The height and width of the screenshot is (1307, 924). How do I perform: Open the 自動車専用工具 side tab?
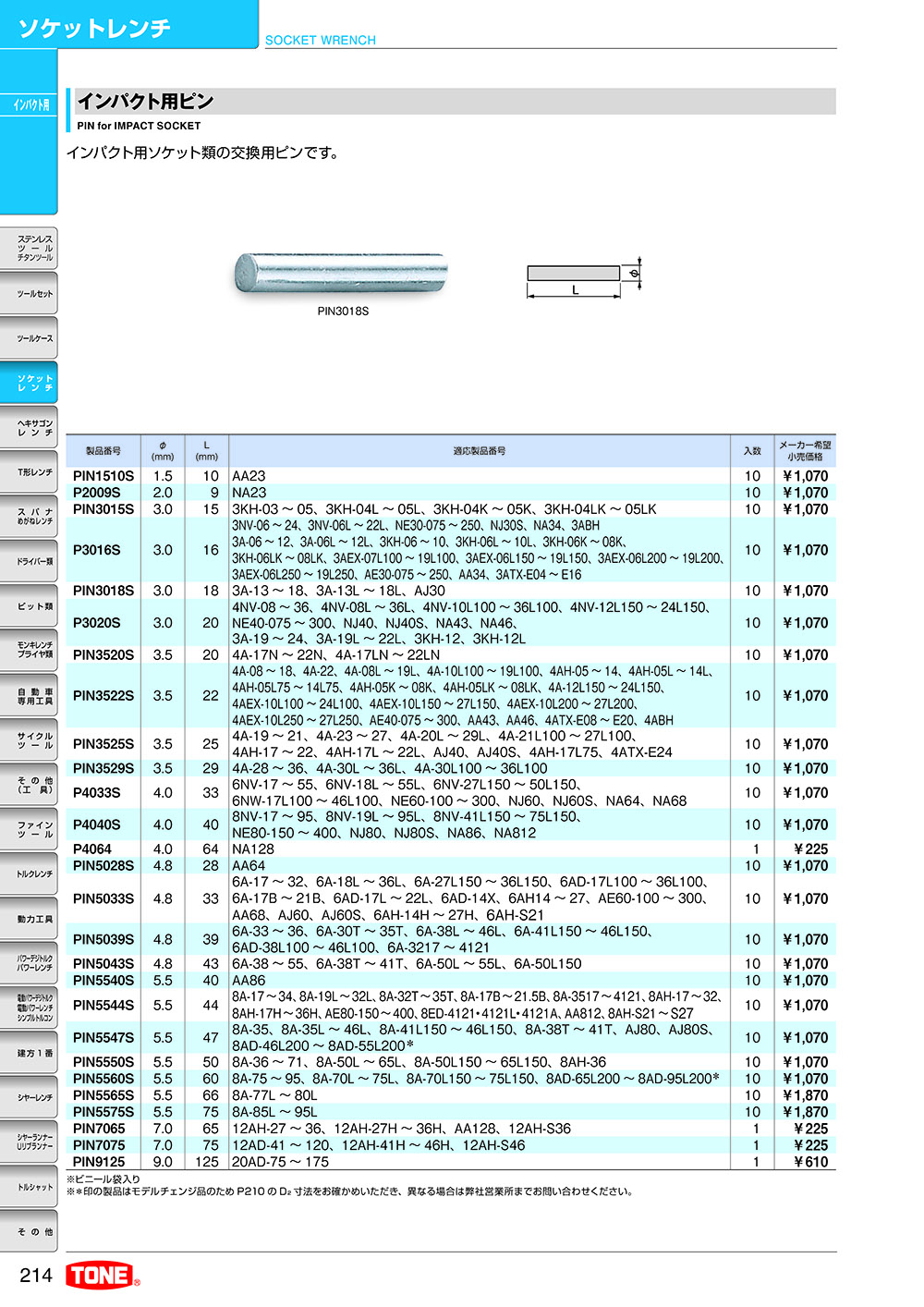coord(30,695)
